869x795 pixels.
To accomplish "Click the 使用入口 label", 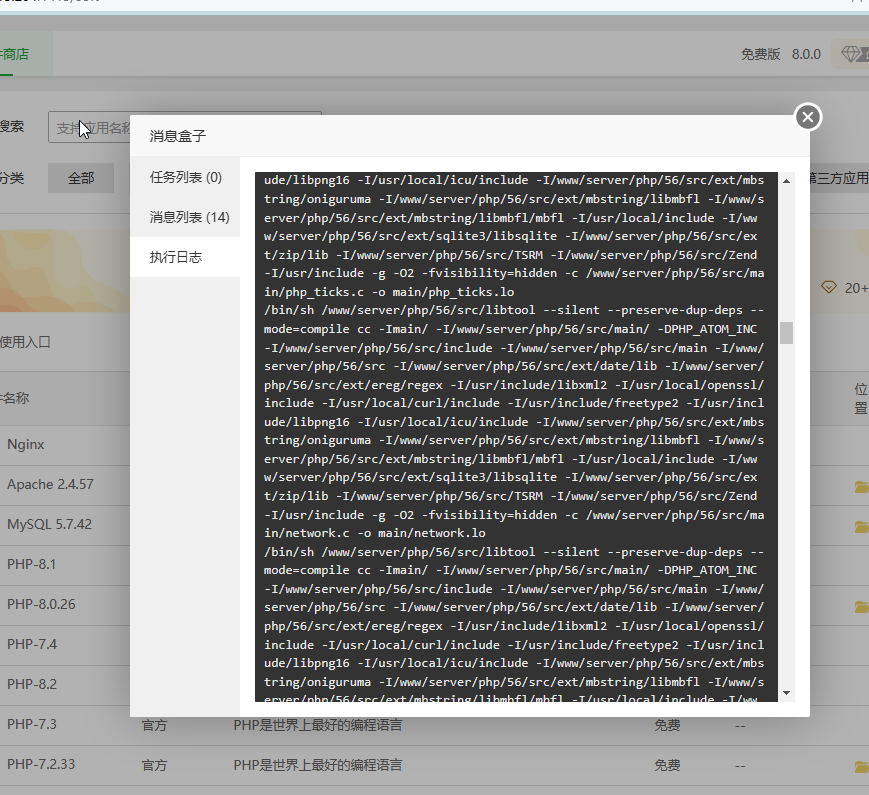I will pos(25,342).
